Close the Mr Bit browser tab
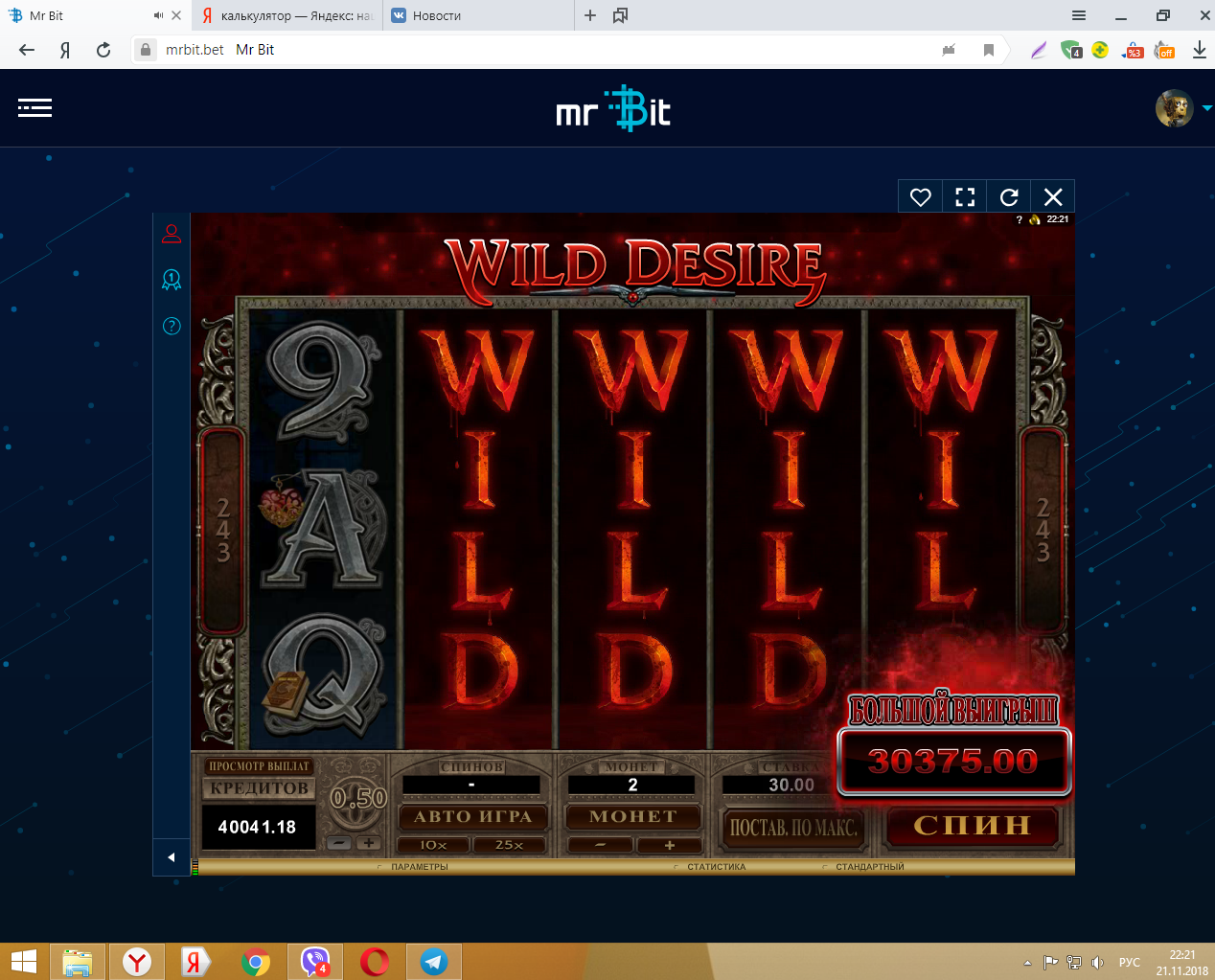 coord(176,15)
